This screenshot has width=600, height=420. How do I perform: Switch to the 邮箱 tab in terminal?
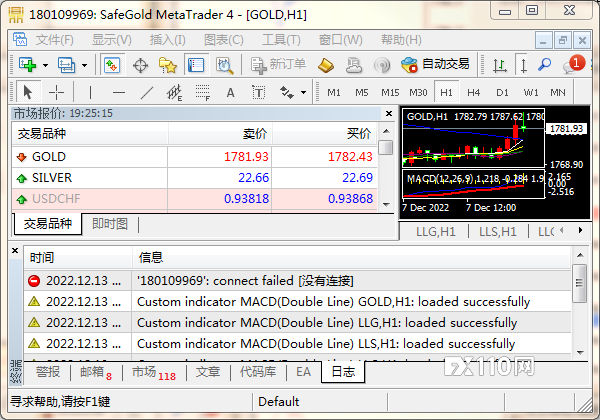pyautogui.click(x=96, y=372)
